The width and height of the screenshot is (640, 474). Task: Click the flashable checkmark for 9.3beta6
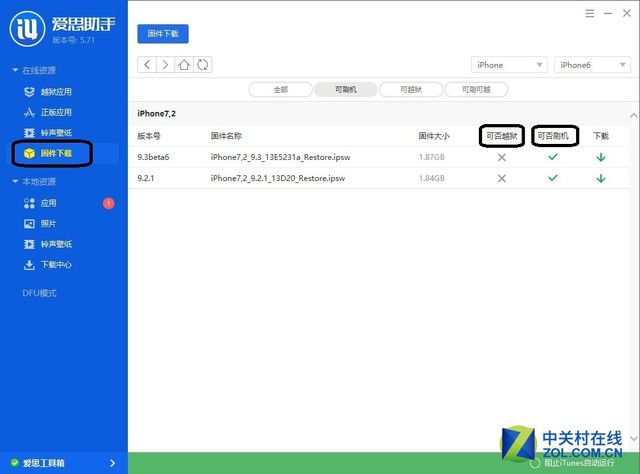click(x=553, y=157)
